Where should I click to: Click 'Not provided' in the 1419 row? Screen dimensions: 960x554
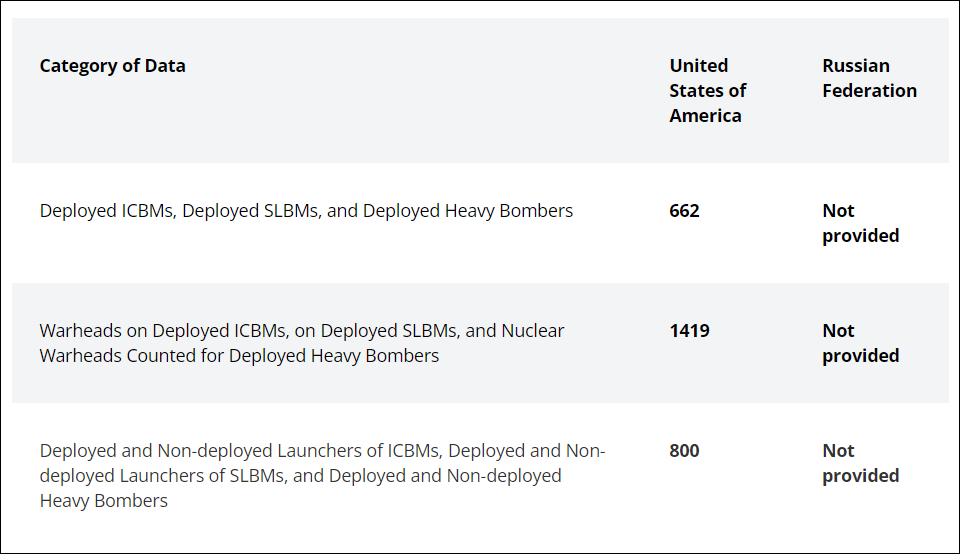[860, 343]
